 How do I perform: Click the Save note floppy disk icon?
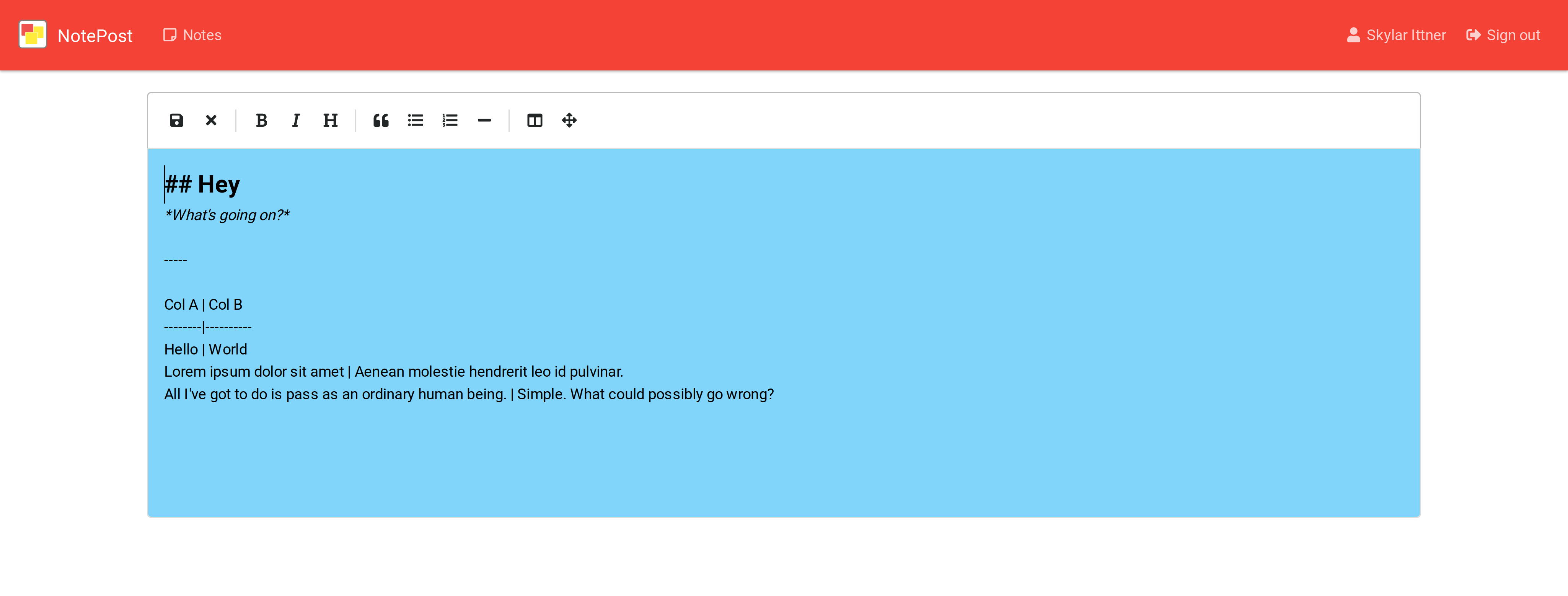(176, 121)
